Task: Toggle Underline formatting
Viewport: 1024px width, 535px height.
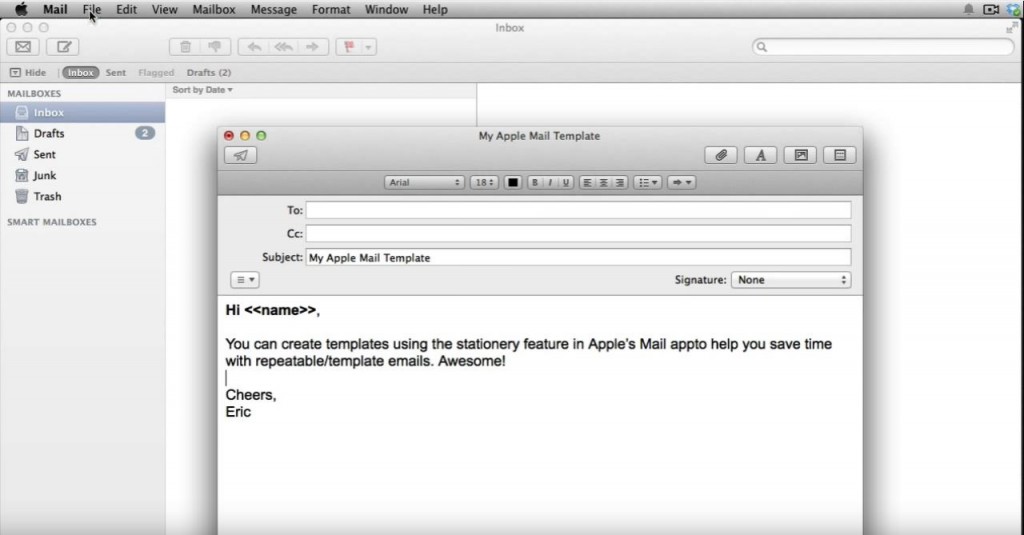Action: click(x=566, y=182)
